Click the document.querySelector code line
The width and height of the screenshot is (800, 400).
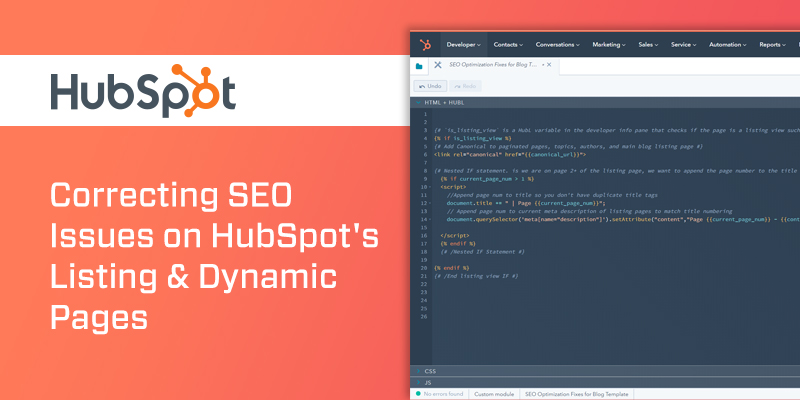(x=623, y=219)
